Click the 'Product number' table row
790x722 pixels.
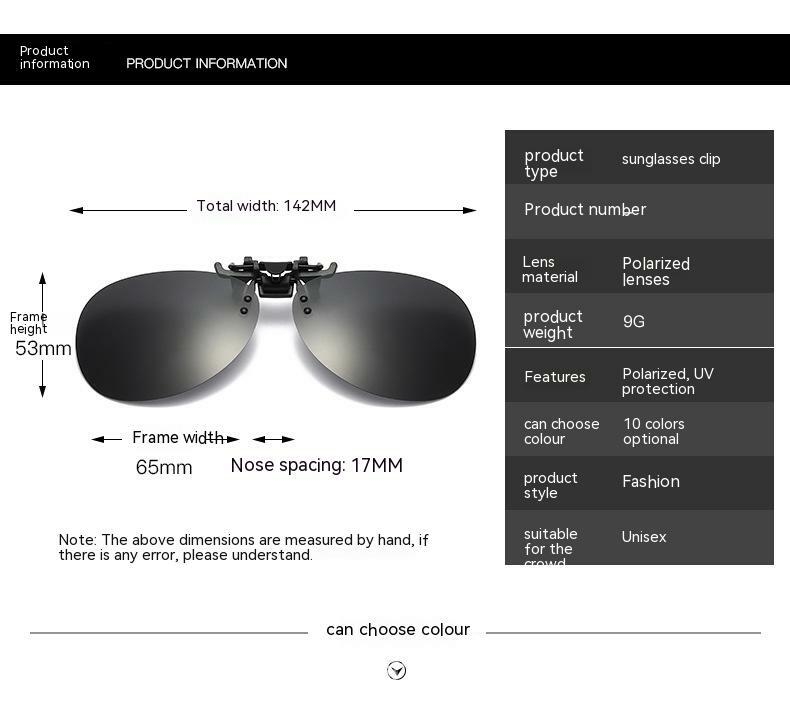(x=639, y=210)
